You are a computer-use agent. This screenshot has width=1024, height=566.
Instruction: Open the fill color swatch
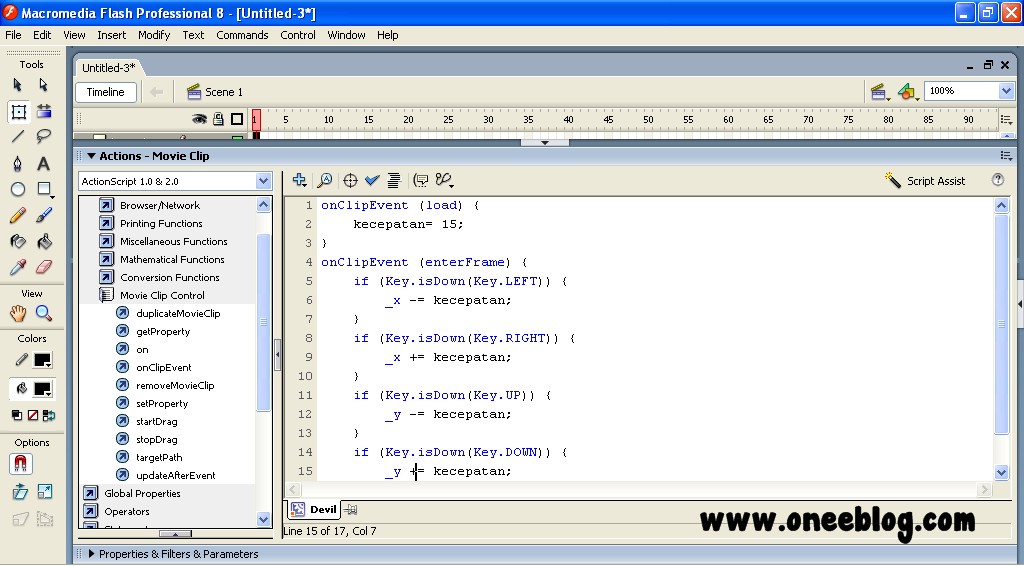coord(42,389)
